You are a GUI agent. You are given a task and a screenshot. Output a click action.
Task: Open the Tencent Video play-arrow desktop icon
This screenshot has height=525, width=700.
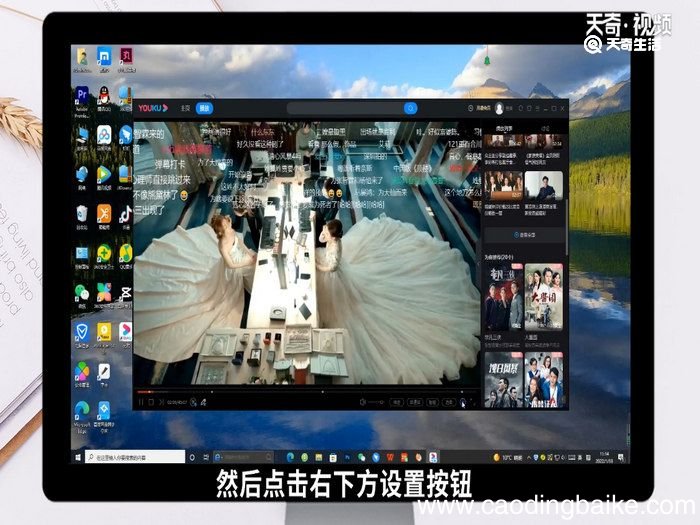[104, 175]
